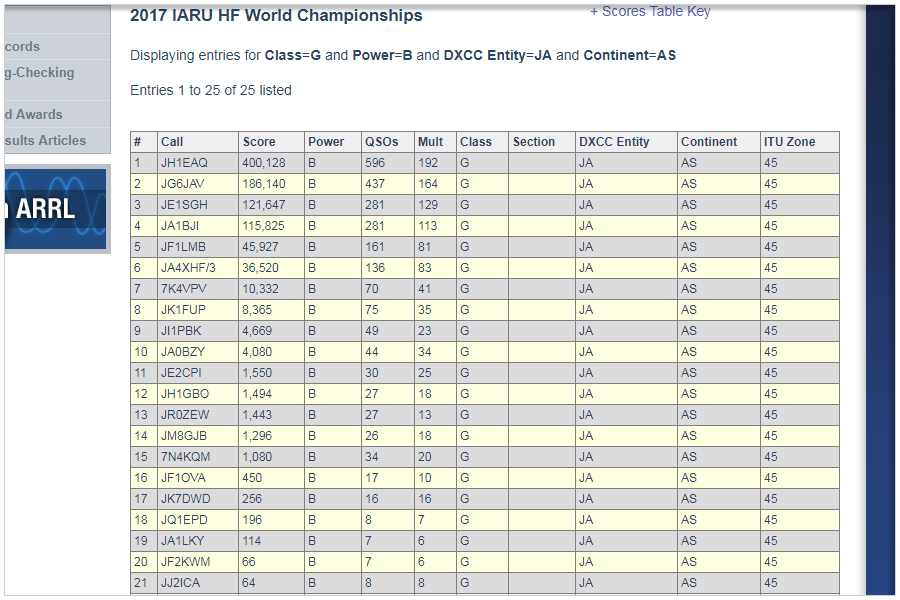
Task: Click the QSOs column header
Action: pyautogui.click(x=382, y=142)
